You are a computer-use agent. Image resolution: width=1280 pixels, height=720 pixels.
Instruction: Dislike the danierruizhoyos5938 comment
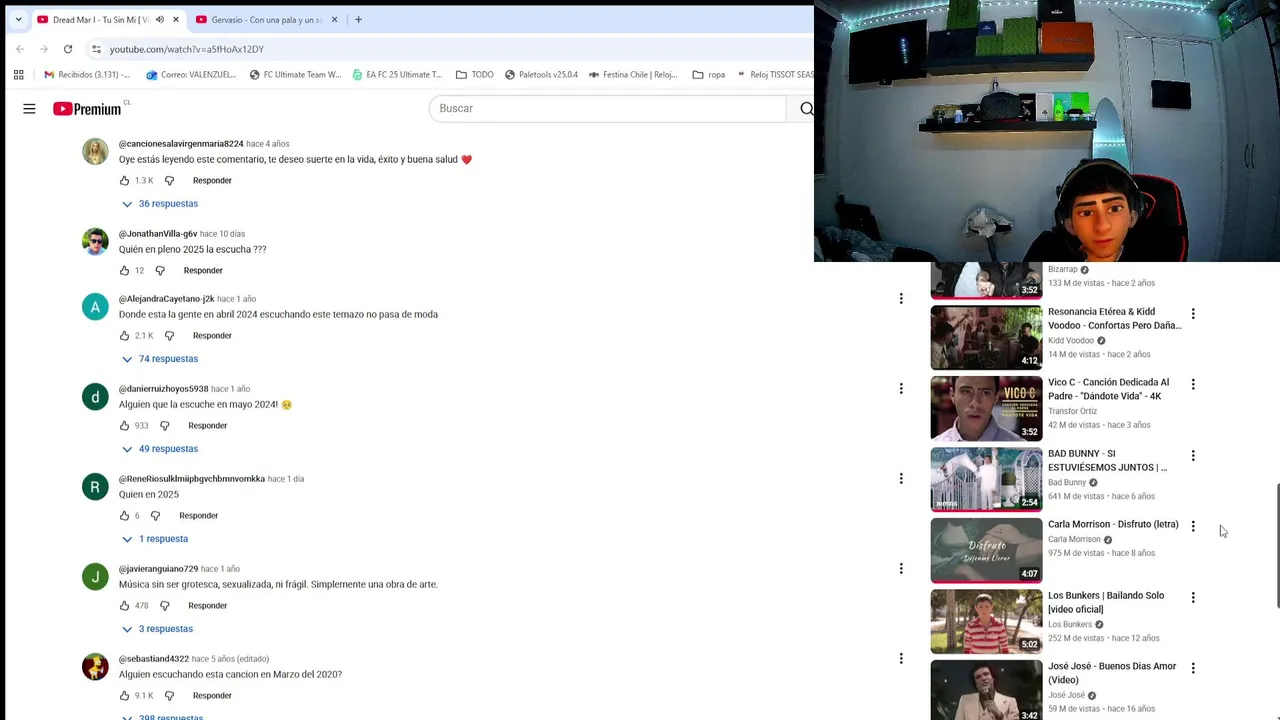(x=165, y=426)
